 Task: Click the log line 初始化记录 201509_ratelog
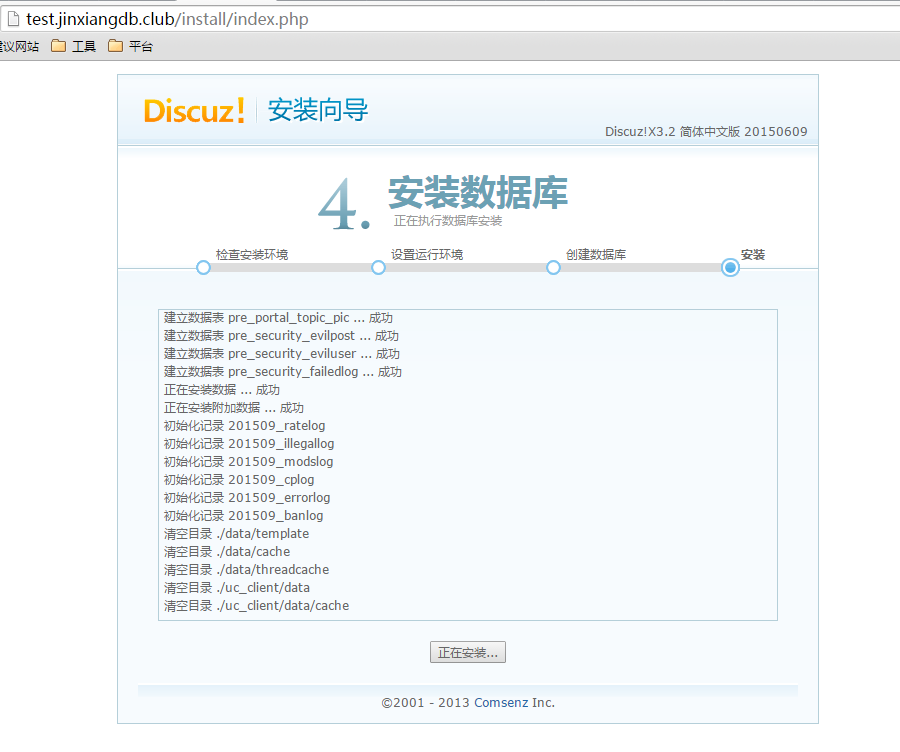coord(244,426)
